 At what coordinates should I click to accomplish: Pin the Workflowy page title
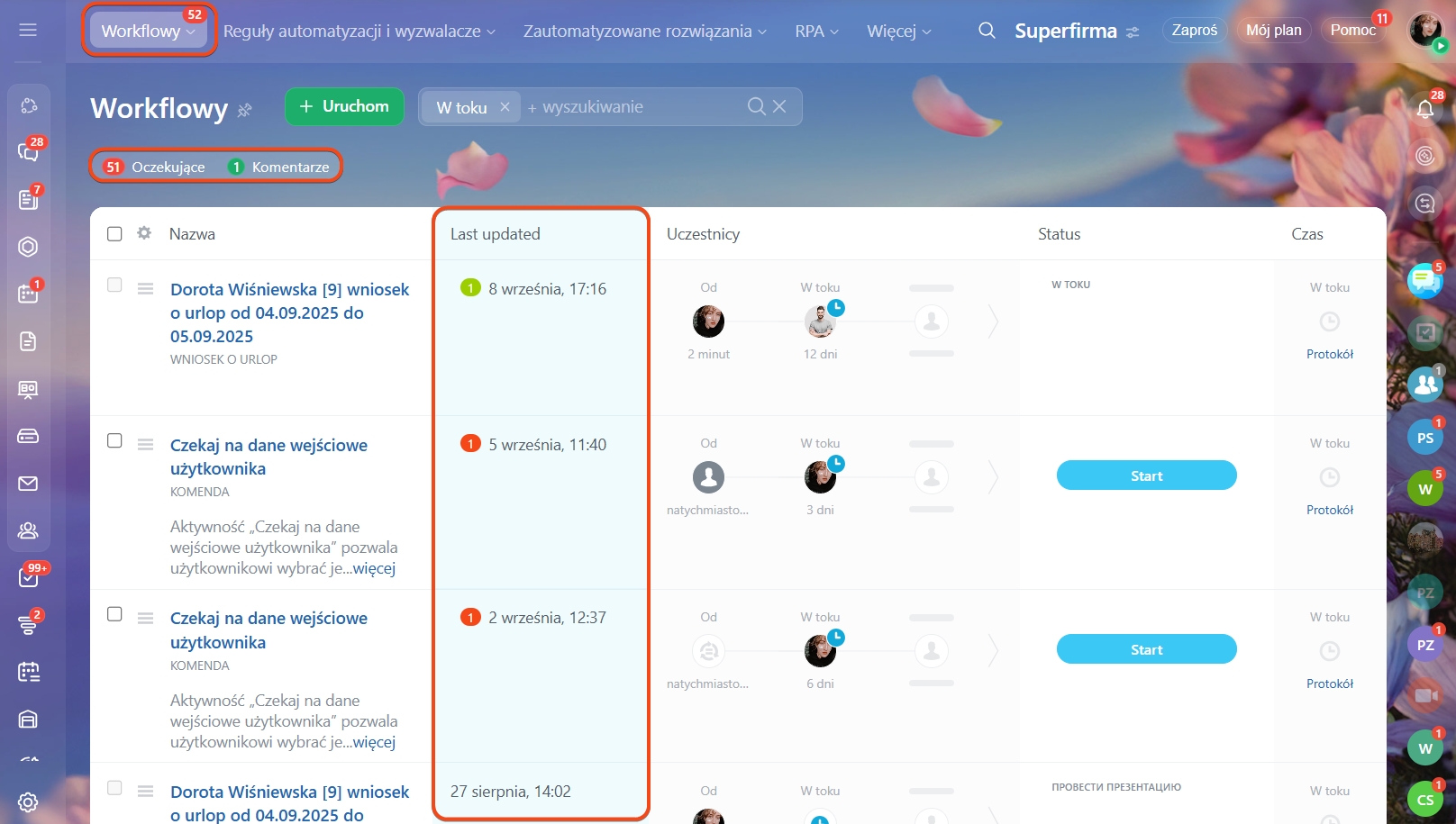click(244, 110)
